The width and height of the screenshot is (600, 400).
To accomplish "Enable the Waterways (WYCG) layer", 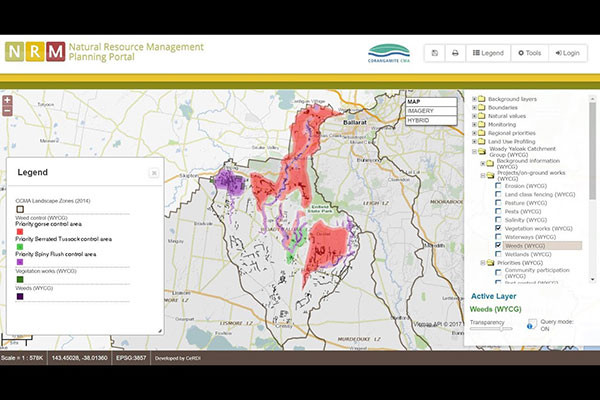I will (498, 237).
